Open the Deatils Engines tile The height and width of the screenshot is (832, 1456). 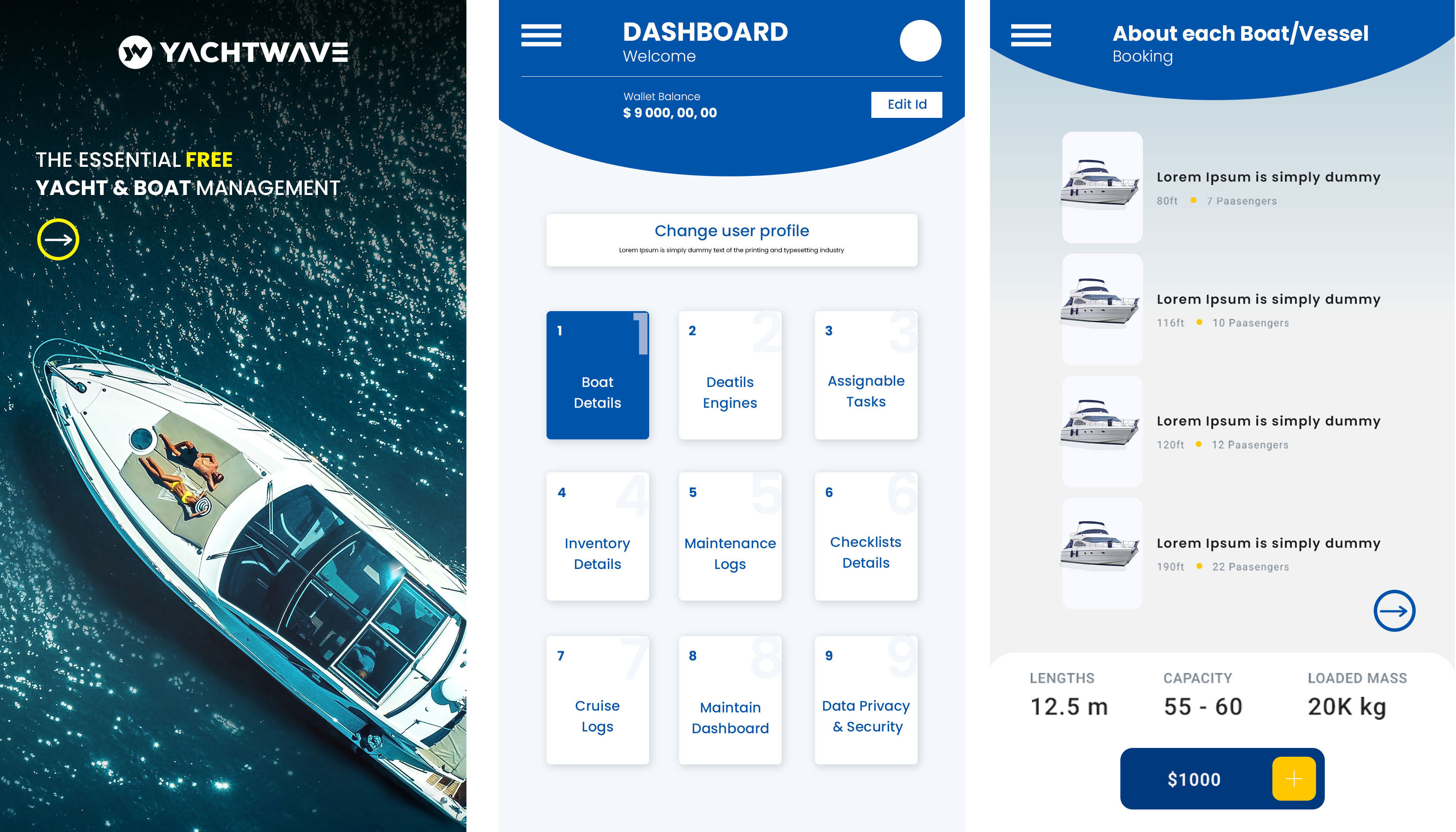coord(730,375)
